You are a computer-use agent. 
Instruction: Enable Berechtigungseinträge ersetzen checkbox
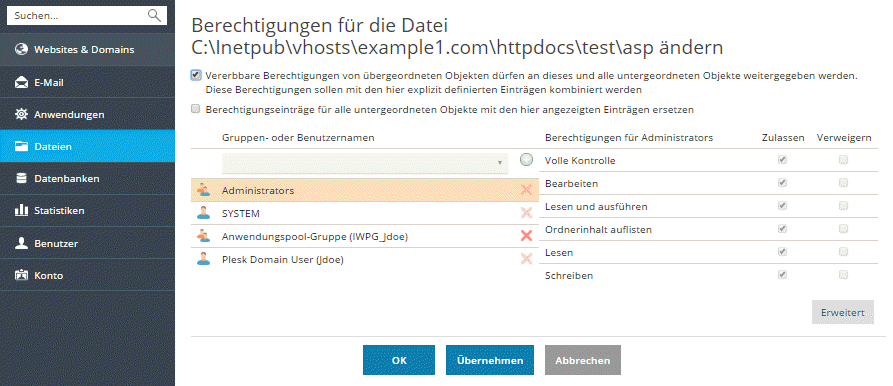click(196, 109)
